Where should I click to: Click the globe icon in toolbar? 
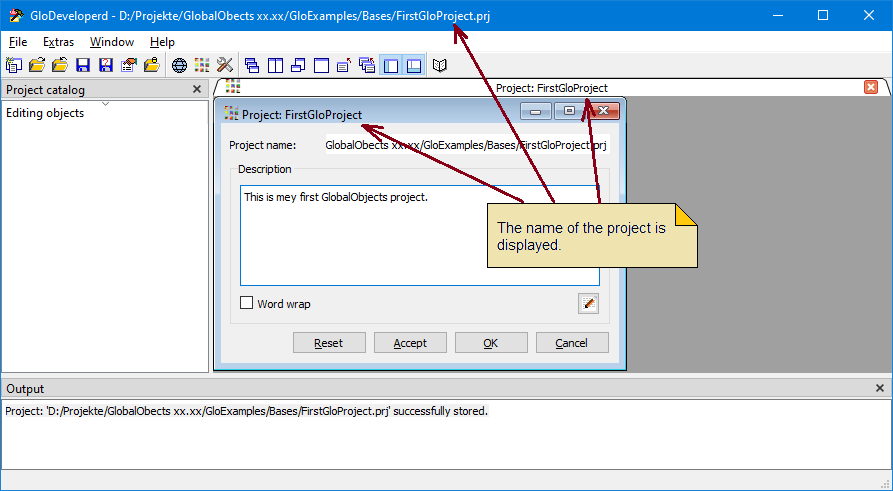179,65
